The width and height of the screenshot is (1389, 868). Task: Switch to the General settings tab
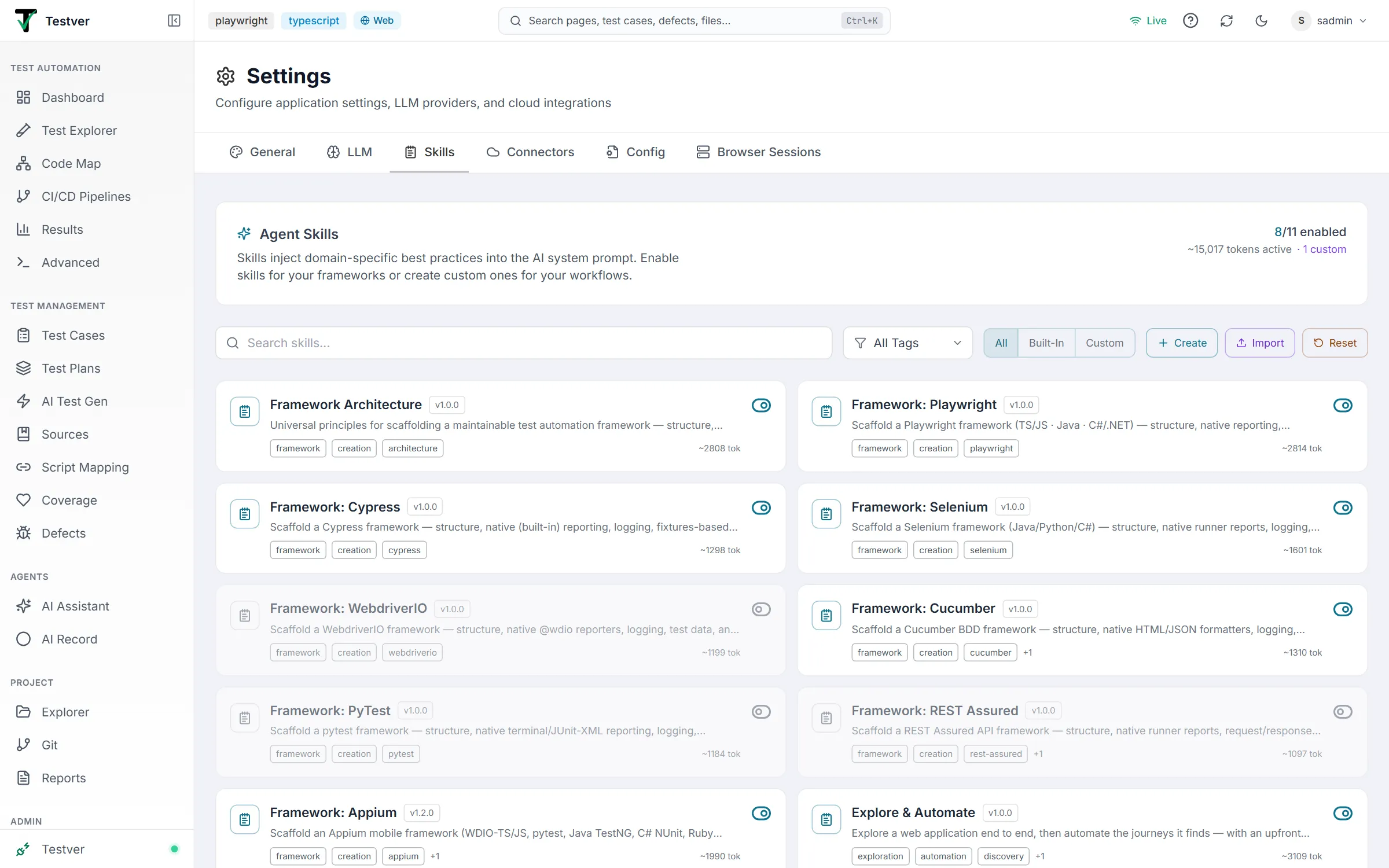pos(262,152)
